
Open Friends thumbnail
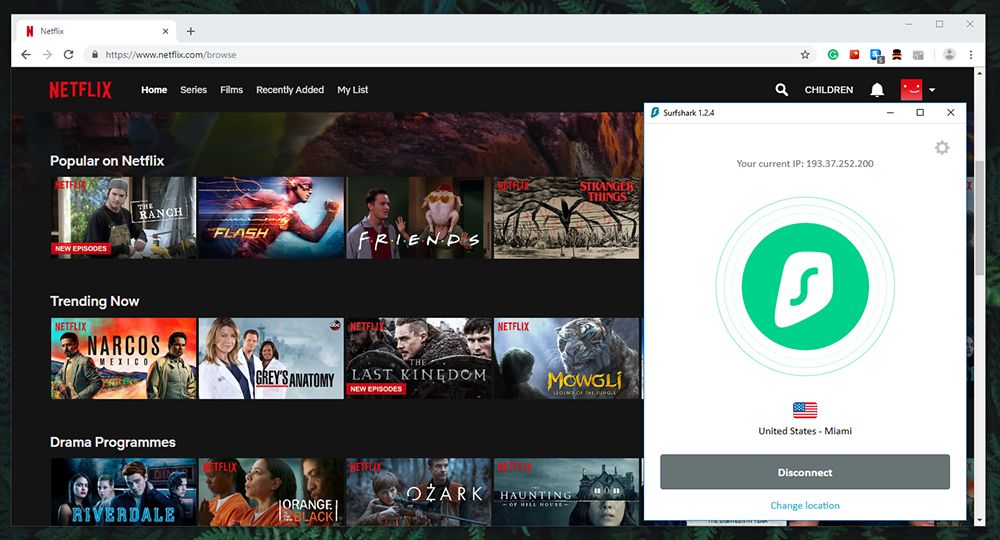[419, 218]
